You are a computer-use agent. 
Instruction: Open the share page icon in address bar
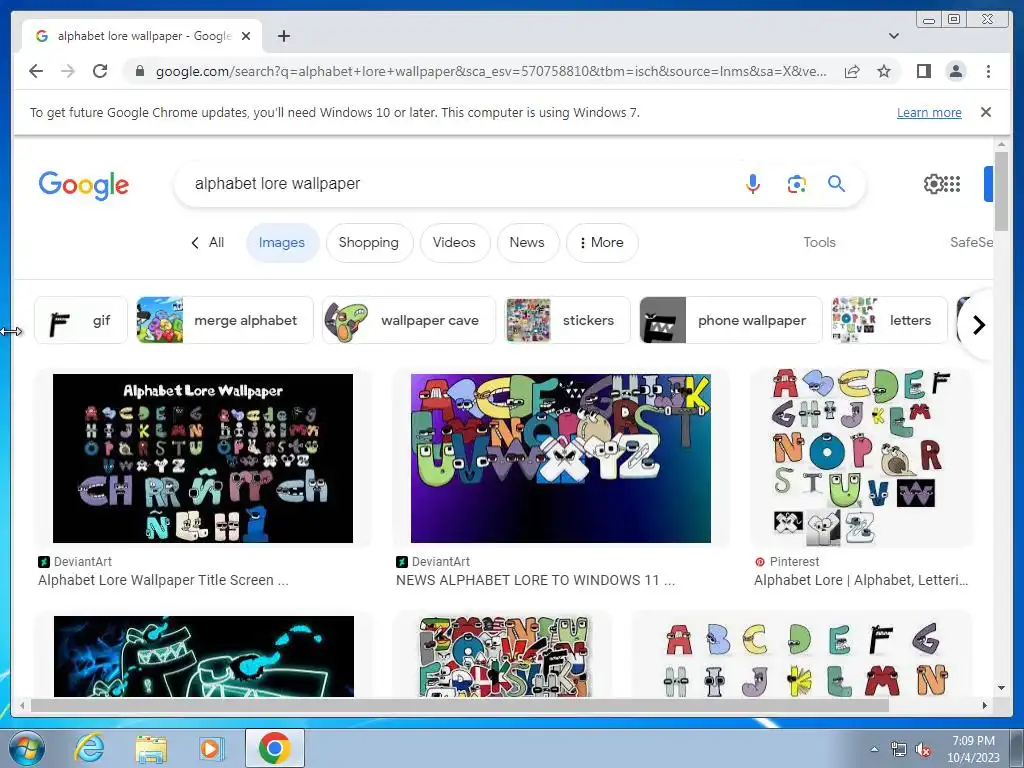pos(852,71)
